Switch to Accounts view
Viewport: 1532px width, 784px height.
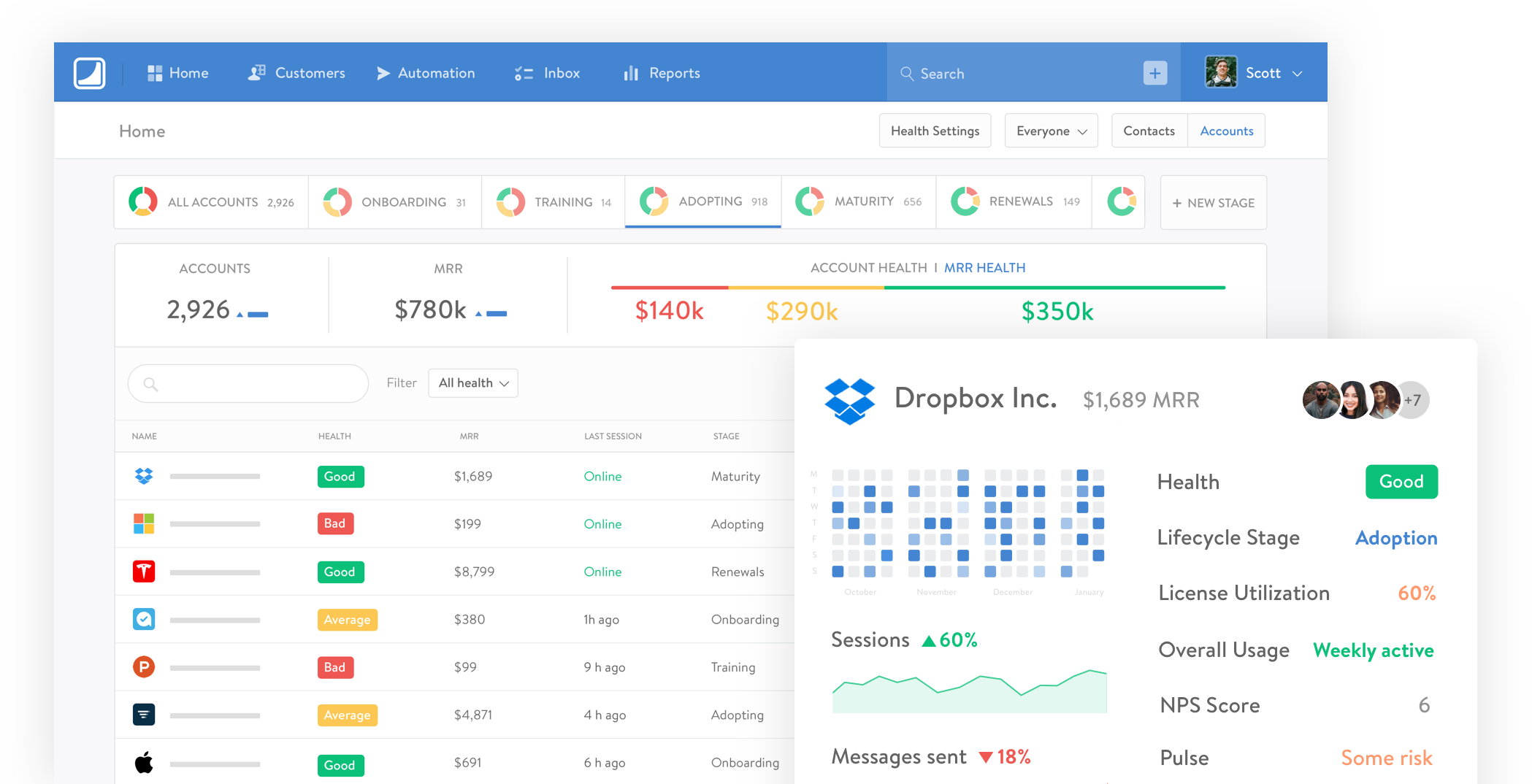pyautogui.click(x=1227, y=131)
